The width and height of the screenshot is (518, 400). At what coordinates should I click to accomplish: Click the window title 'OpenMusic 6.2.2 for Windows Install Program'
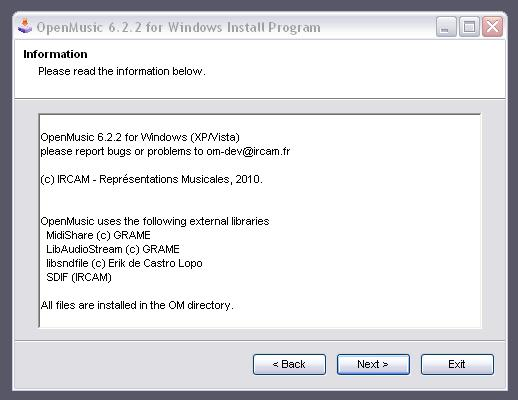(x=178, y=27)
